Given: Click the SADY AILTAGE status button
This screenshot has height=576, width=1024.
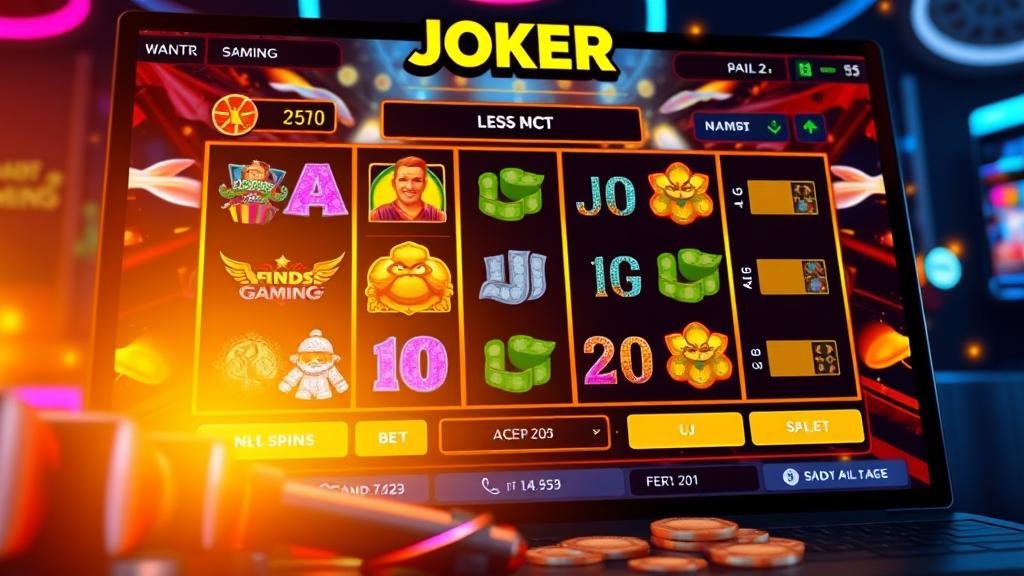Looking at the screenshot, I should pyautogui.click(x=836, y=476).
